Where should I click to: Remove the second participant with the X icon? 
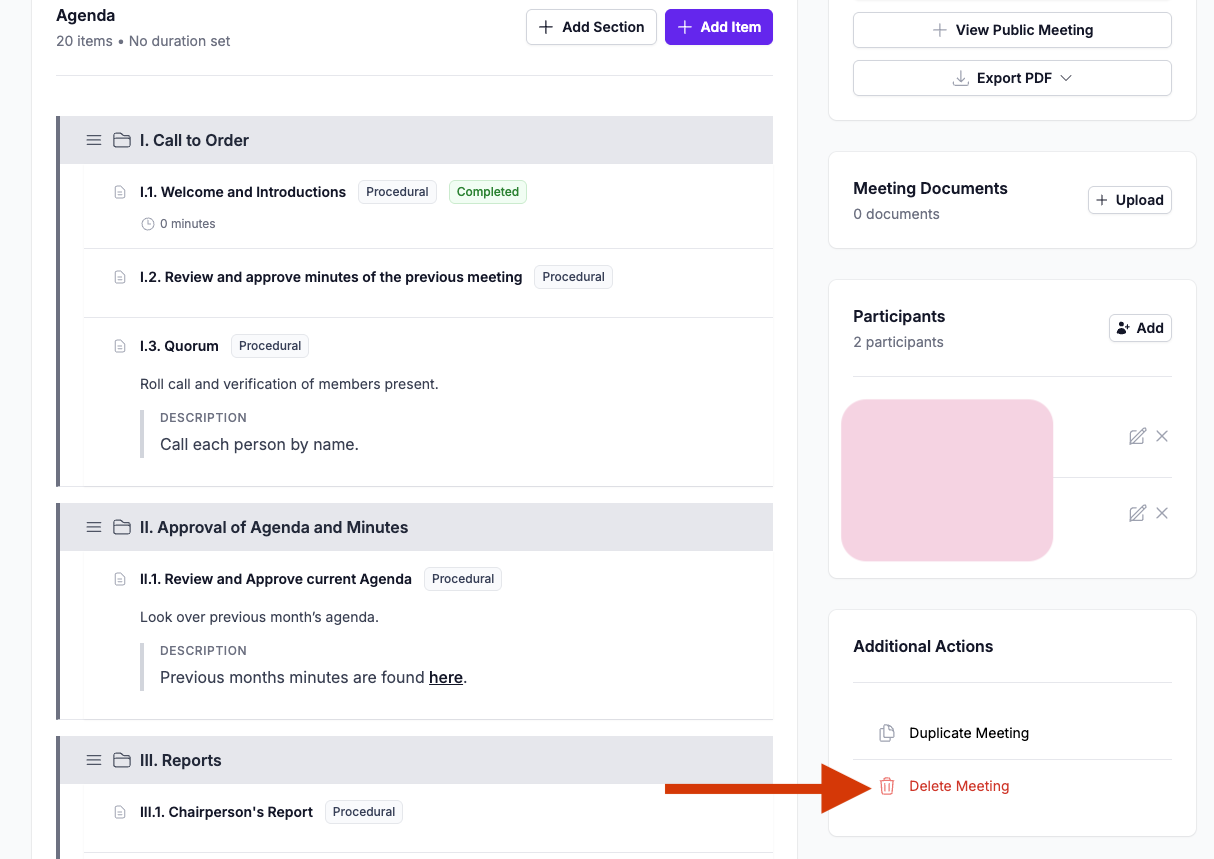coord(1162,513)
